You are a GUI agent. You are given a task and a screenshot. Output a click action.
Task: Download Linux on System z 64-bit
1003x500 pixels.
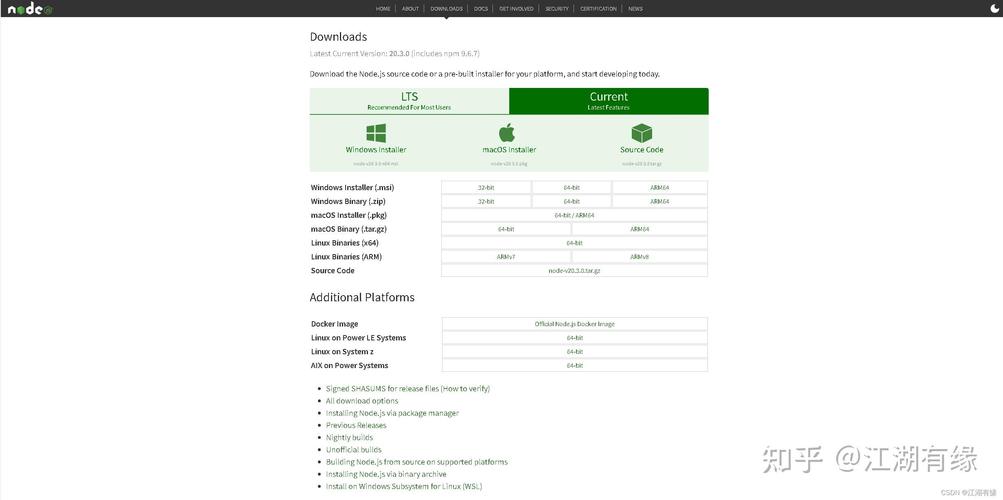(x=574, y=352)
